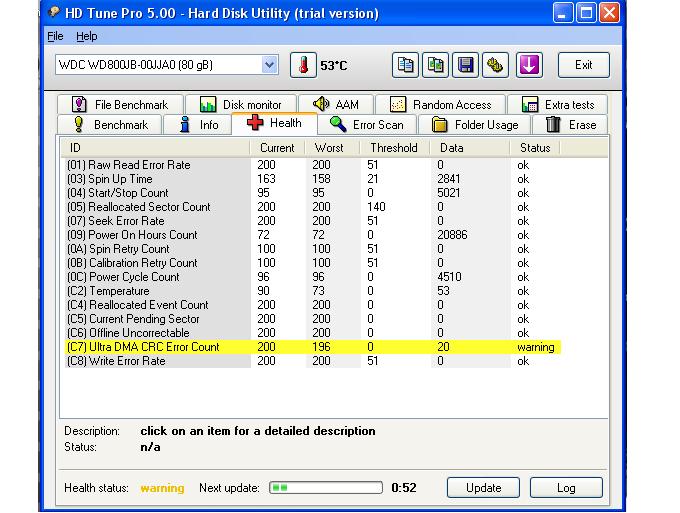Click the 2841 spin up data value
Viewport: 680px width, 513px height.
449,179
